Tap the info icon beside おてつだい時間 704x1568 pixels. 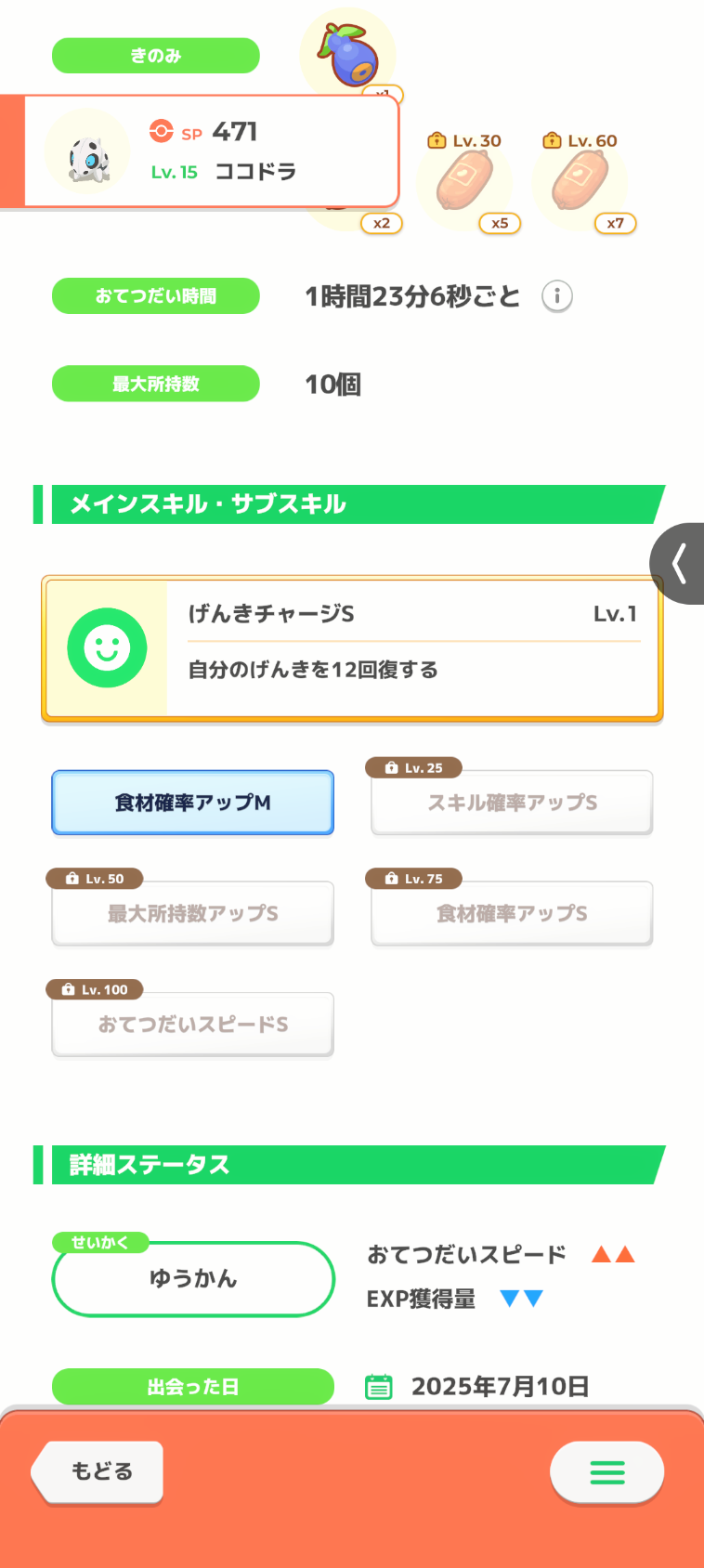point(557,296)
